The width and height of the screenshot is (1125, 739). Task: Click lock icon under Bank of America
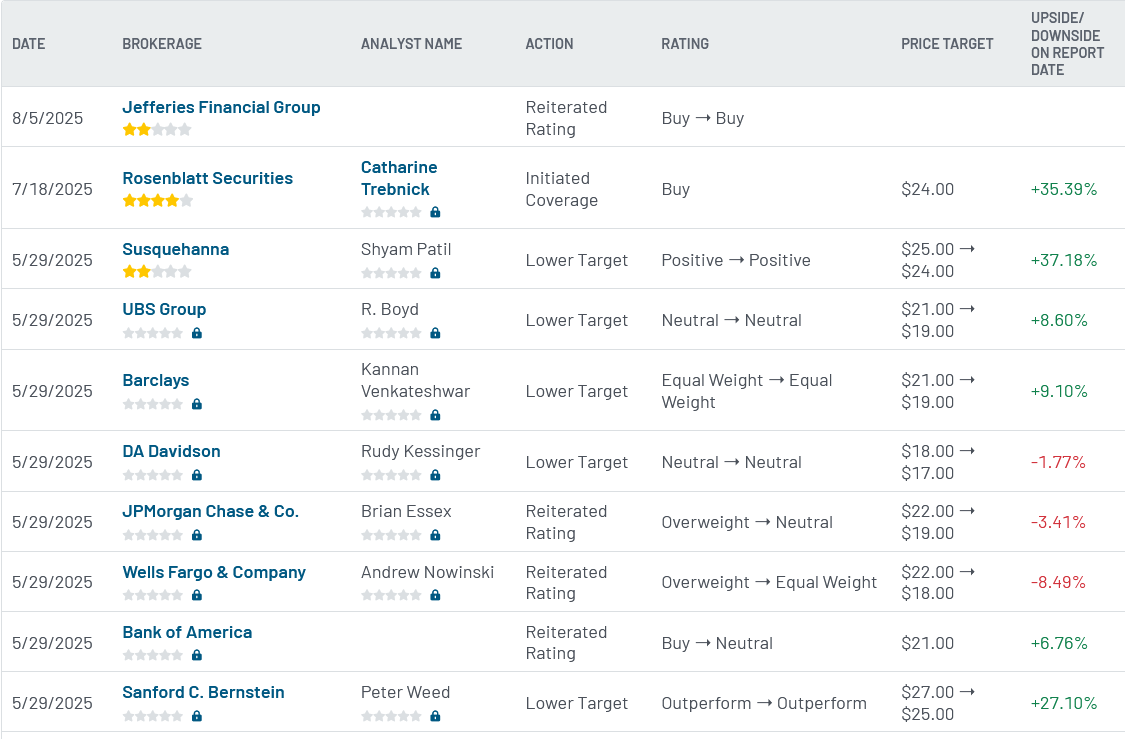(197, 655)
